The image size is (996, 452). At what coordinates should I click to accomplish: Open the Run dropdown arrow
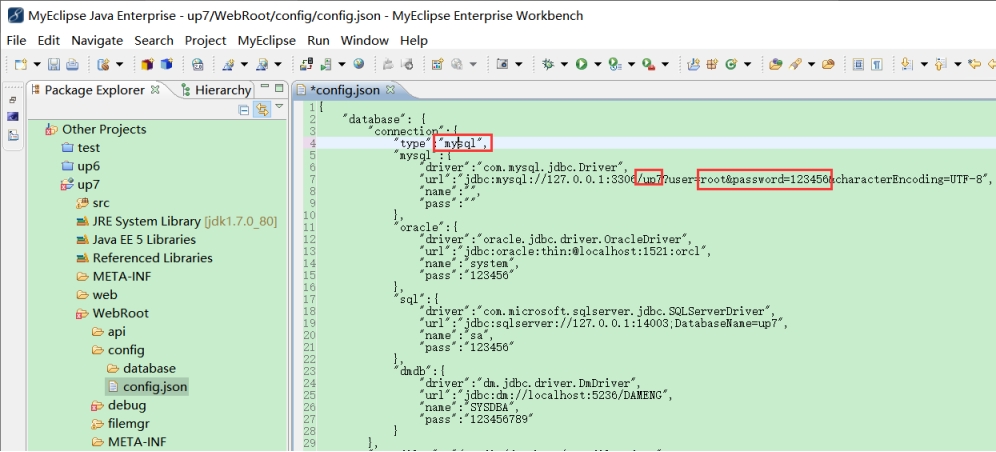[598, 65]
